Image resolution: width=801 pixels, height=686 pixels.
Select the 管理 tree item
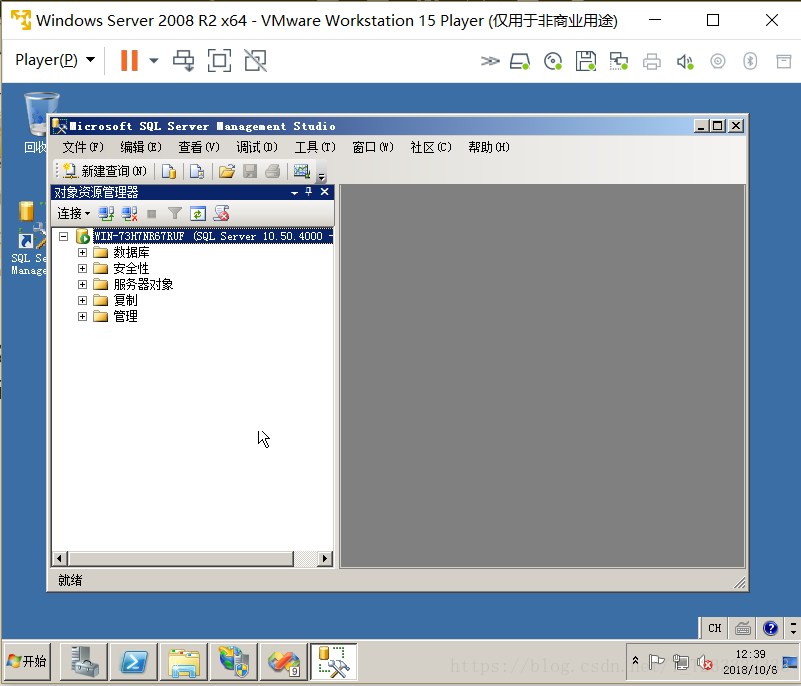tap(125, 316)
